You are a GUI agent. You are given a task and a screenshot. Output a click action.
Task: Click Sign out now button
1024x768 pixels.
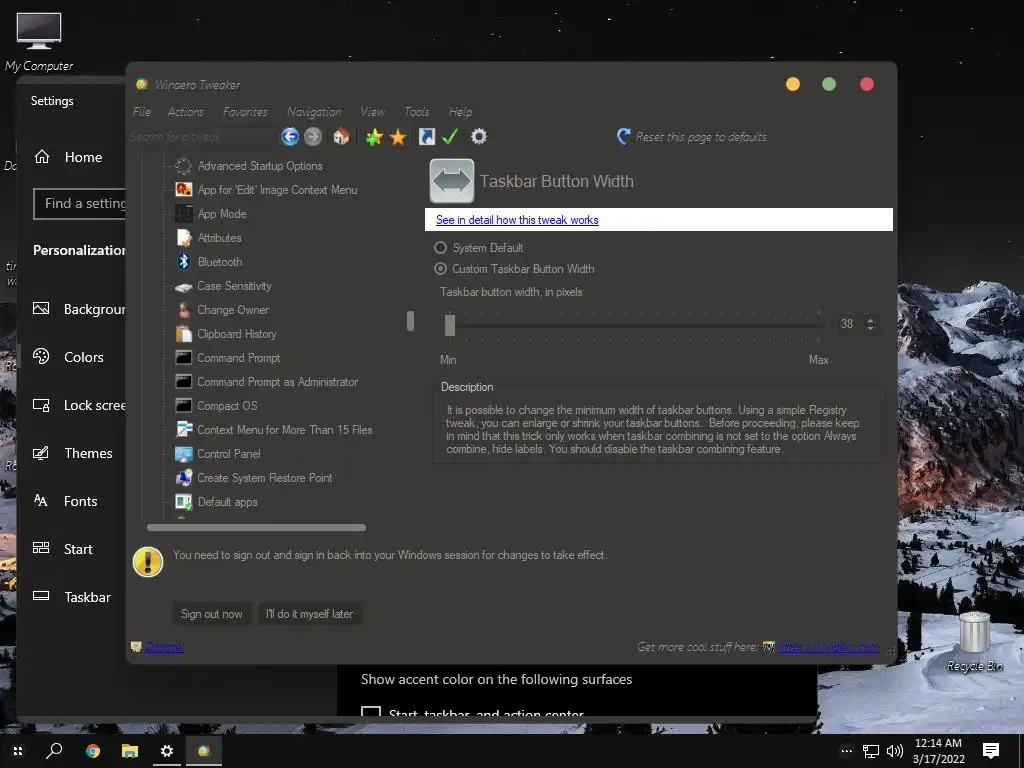[212, 614]
